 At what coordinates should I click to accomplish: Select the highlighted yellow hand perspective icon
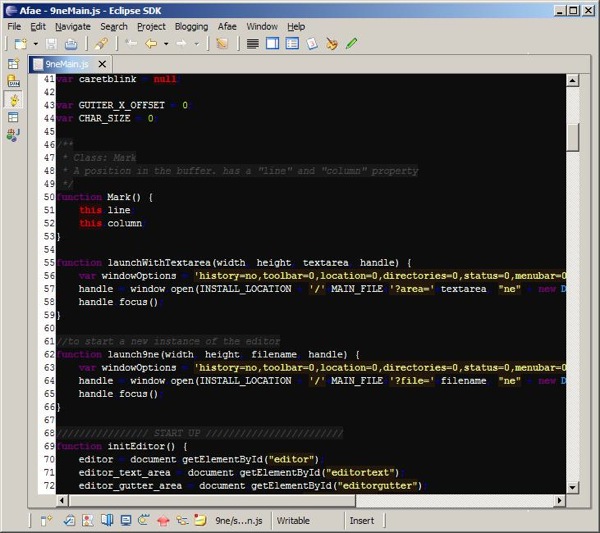tap(14, 100)
